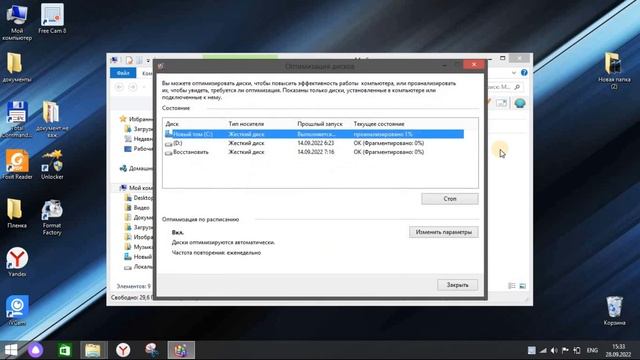This screenshot has height=360, width=640.
Task: Open the Новая папка (2) desktop folder
Action: (614, 70)
